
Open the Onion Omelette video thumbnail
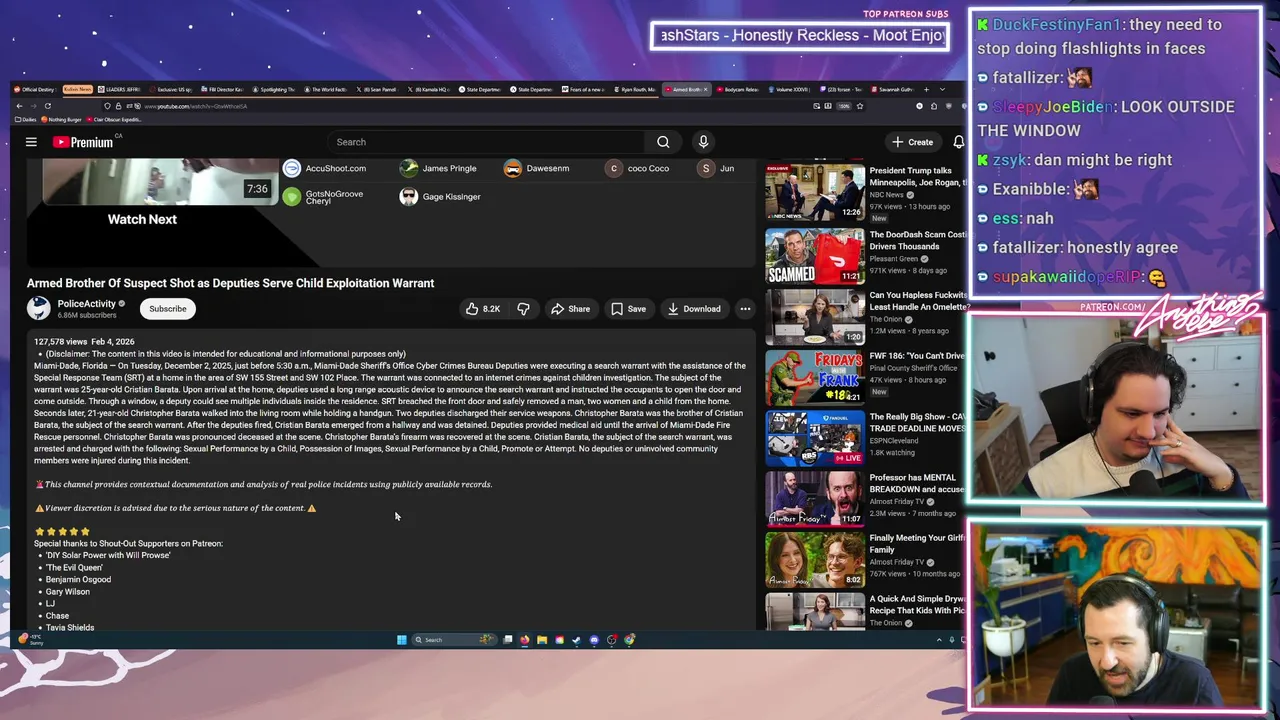click(x=815, y=317)
